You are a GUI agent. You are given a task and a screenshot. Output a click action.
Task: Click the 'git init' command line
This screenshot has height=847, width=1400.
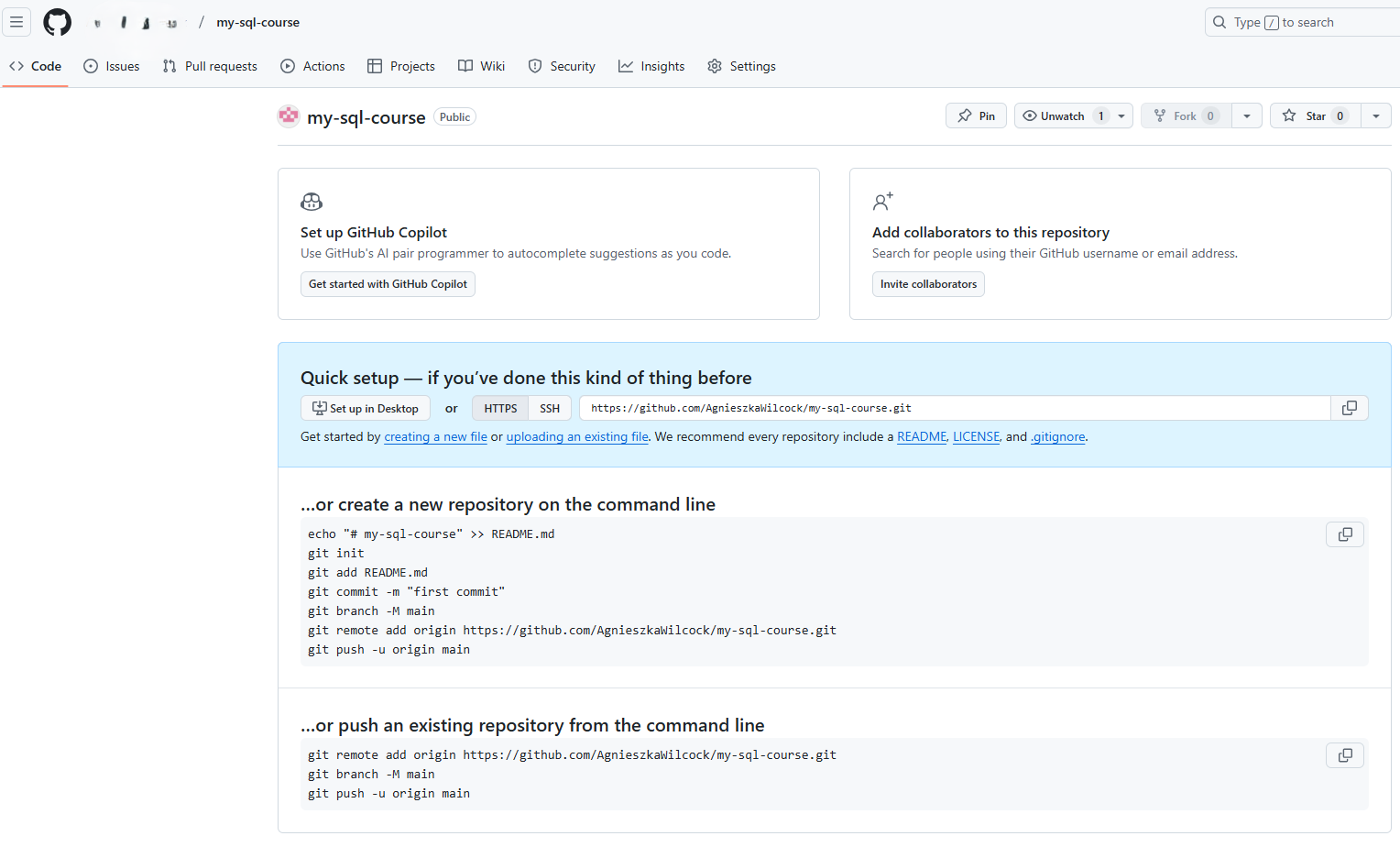(x=335, y=554)
